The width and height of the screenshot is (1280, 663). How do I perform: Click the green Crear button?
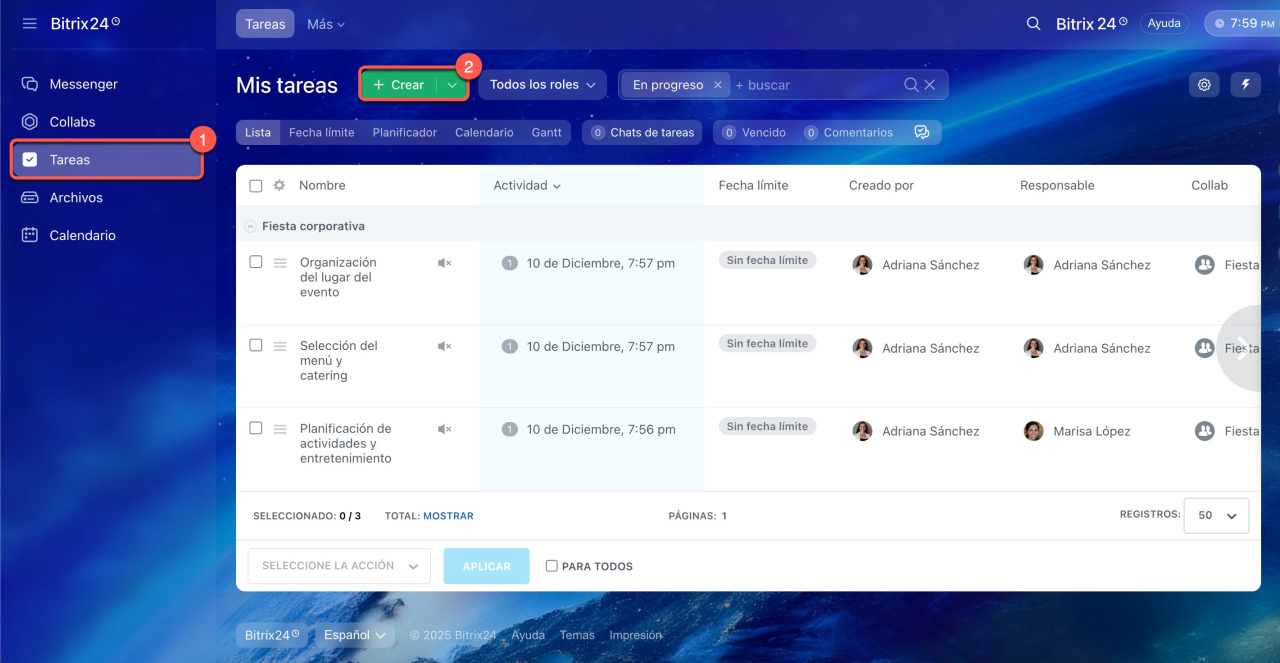click(x=399, y=85)
